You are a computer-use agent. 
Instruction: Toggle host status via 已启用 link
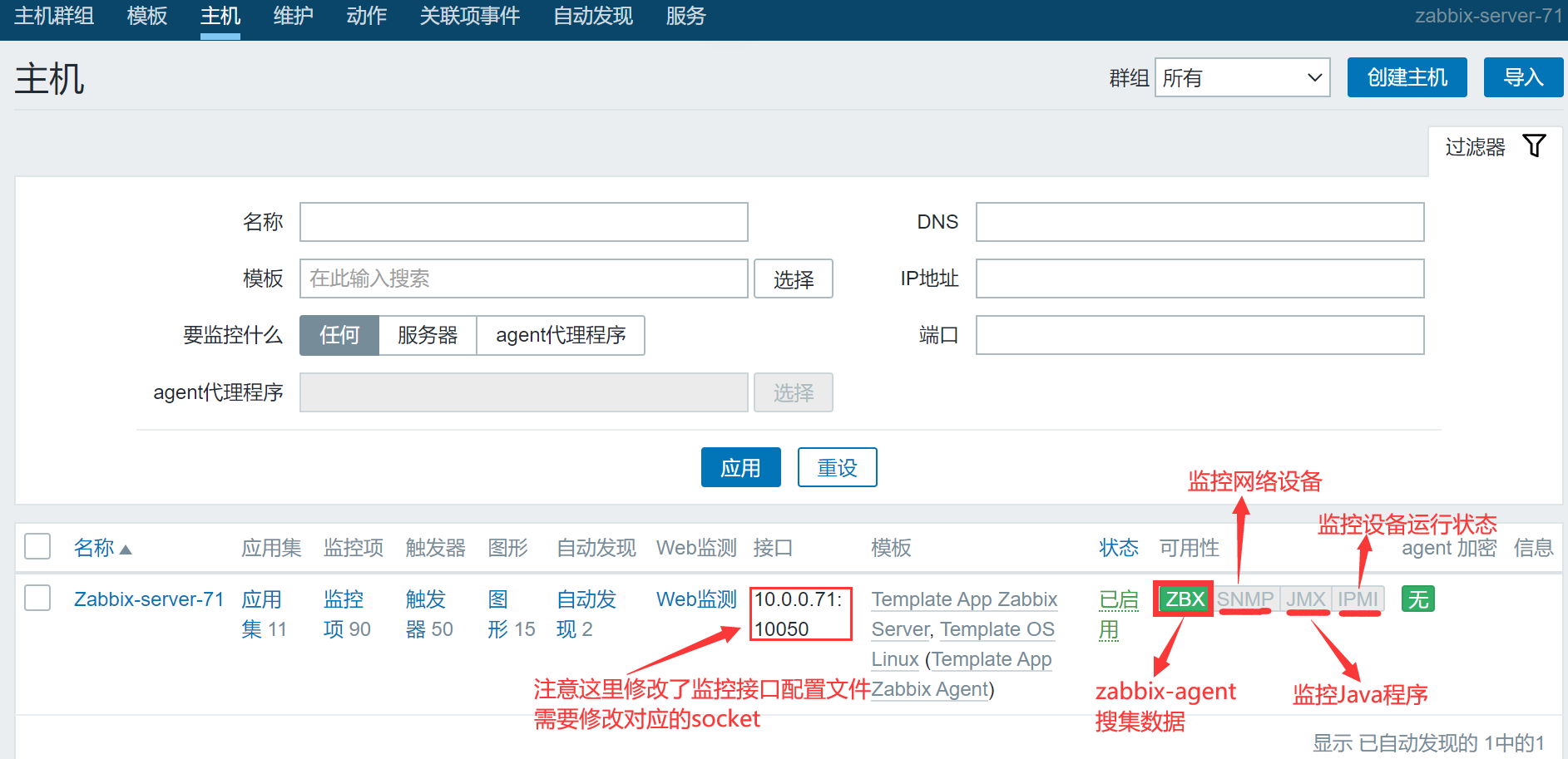1118,614
